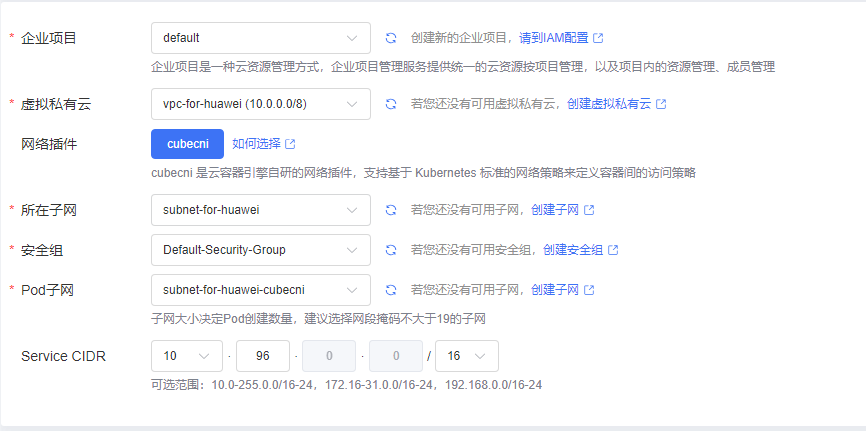Open the 企业项目 dropdown showing default
Image resolution: width=866 pixels, height=431 pixels.
pos(261,38)
